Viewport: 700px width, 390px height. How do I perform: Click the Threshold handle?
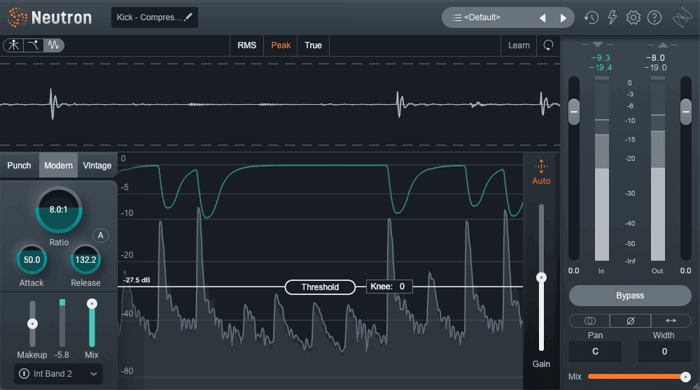coord(320,287)
